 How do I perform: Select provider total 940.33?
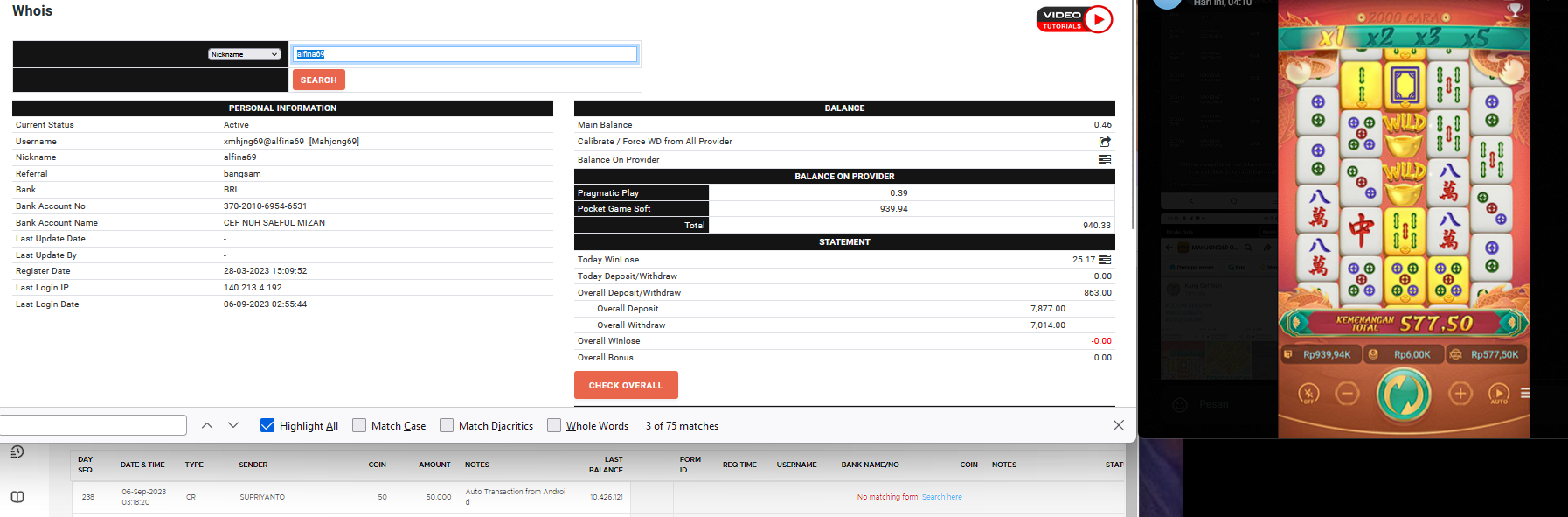[1097, 226]
